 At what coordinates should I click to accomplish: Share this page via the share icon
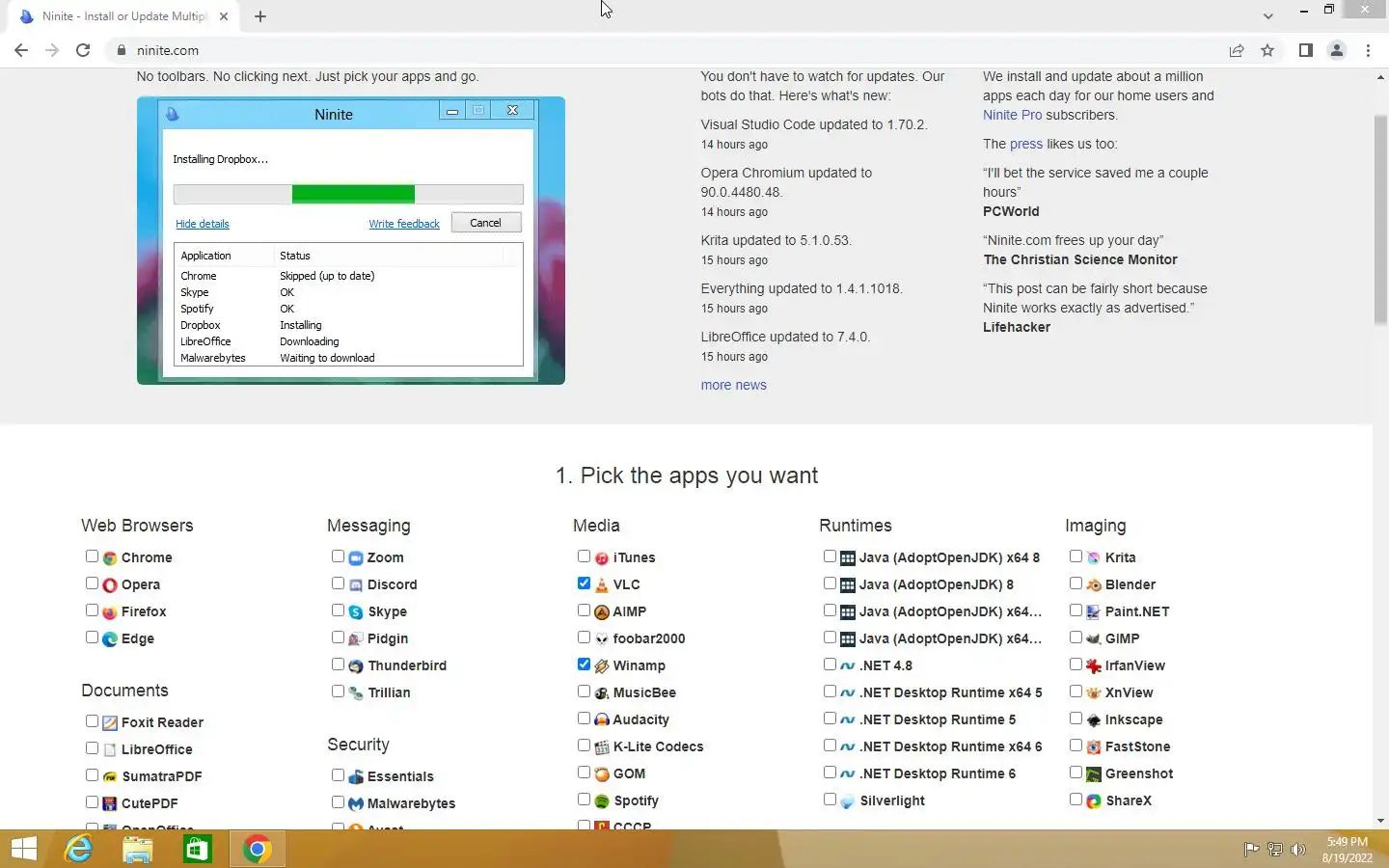[1237, 50]
